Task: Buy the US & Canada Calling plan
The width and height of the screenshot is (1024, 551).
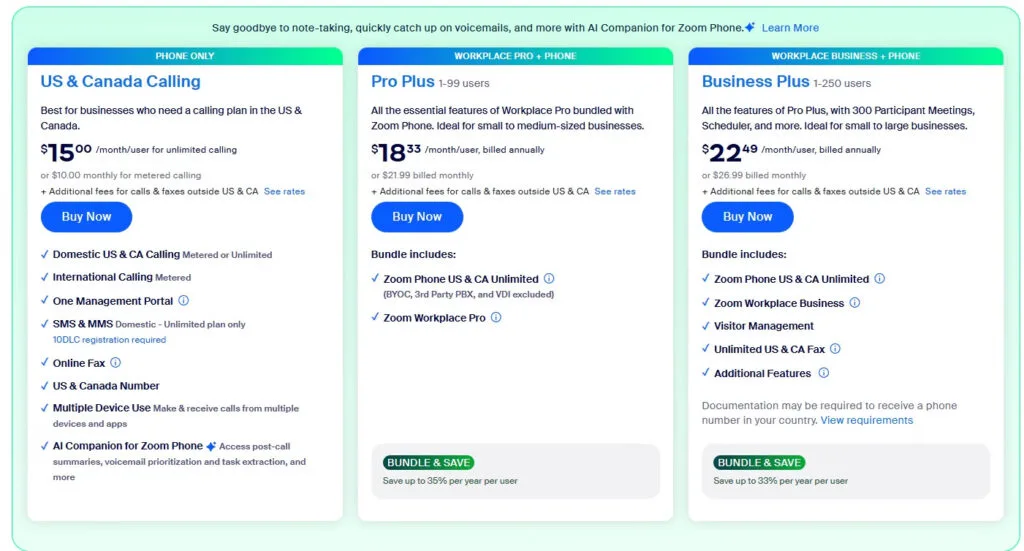Action: (x=86, y=217)
